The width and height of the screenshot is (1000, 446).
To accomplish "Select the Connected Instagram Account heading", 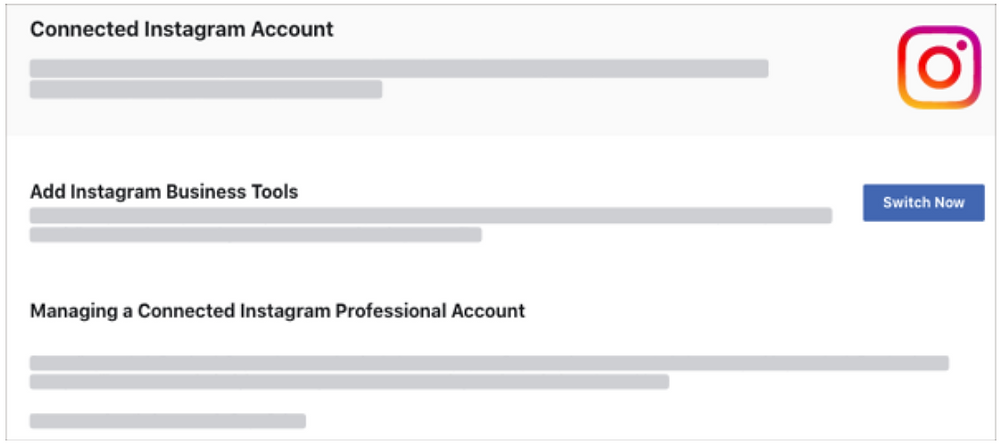I will coord(182,29).
